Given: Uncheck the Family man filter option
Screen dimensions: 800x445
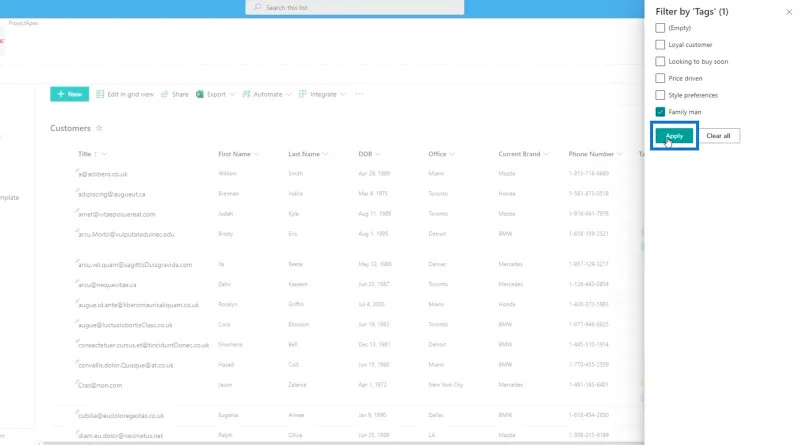Looking at the screenshot, I should pos(660,112).
